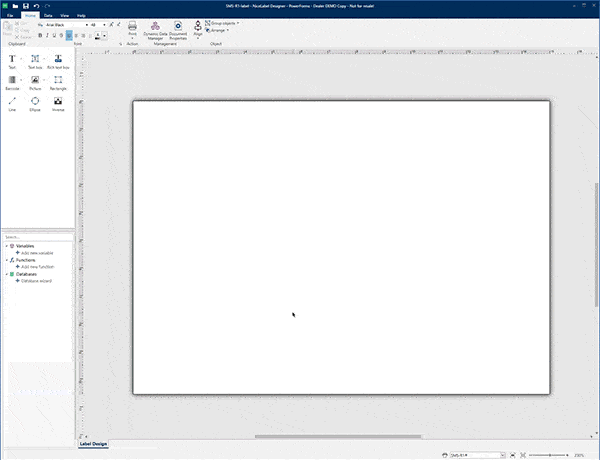Select the Barcode tool
This screenshot has width=600, height=460.
(x=12, y=82)
